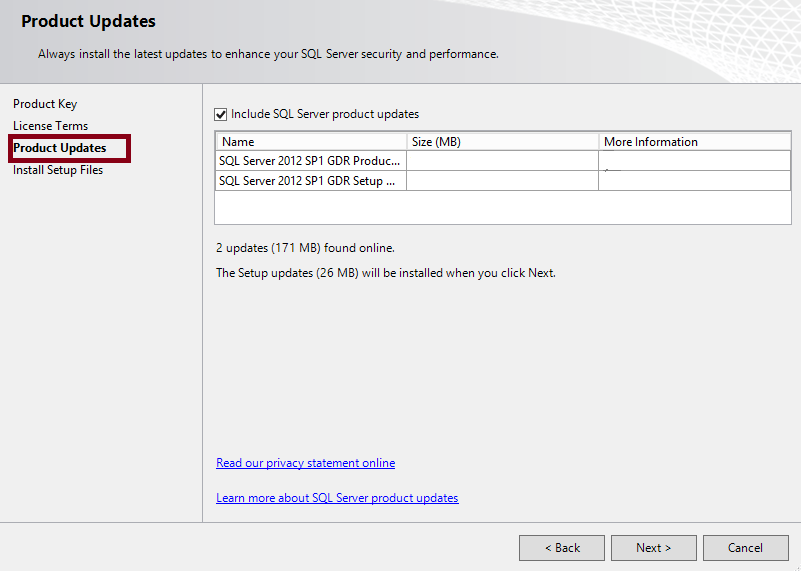Click More Information cell of GDR Setup row
The height and width of the screenshot is (571, 801).
click(x=694, y=181)
